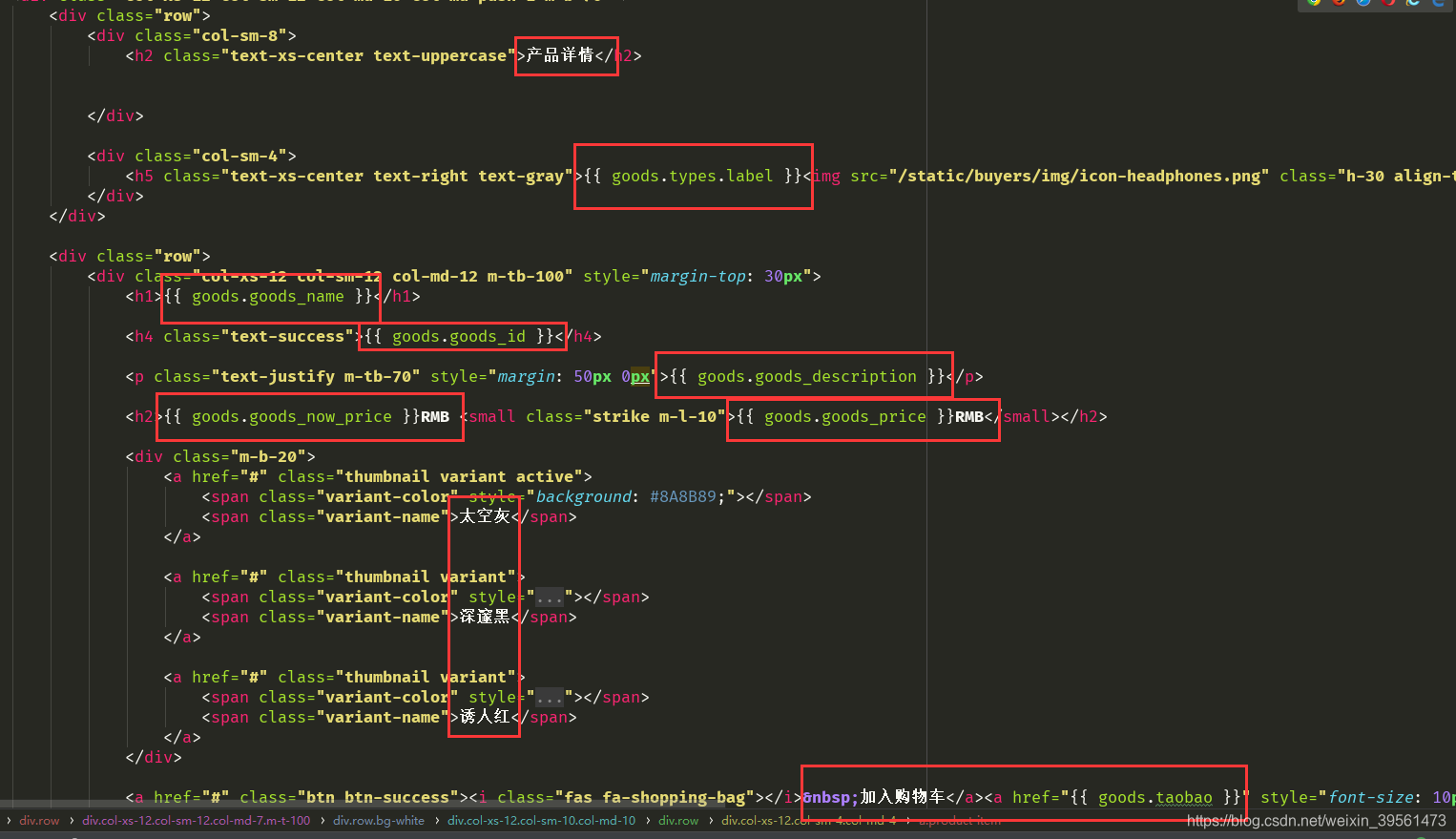Click the #8A8B89 background color value
Viewport: 1456px width, 839px height.
[683, 497]
